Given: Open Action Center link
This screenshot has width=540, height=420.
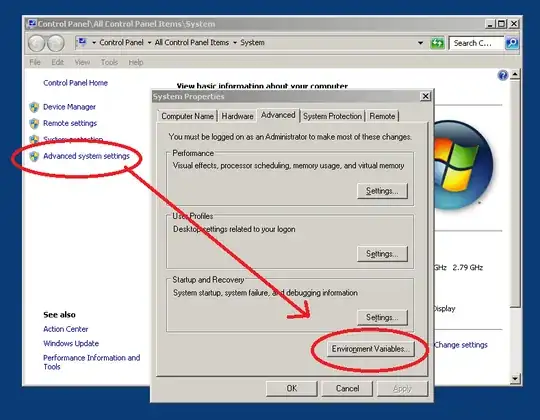Looking at the screenshot, I should pos(65,329).
